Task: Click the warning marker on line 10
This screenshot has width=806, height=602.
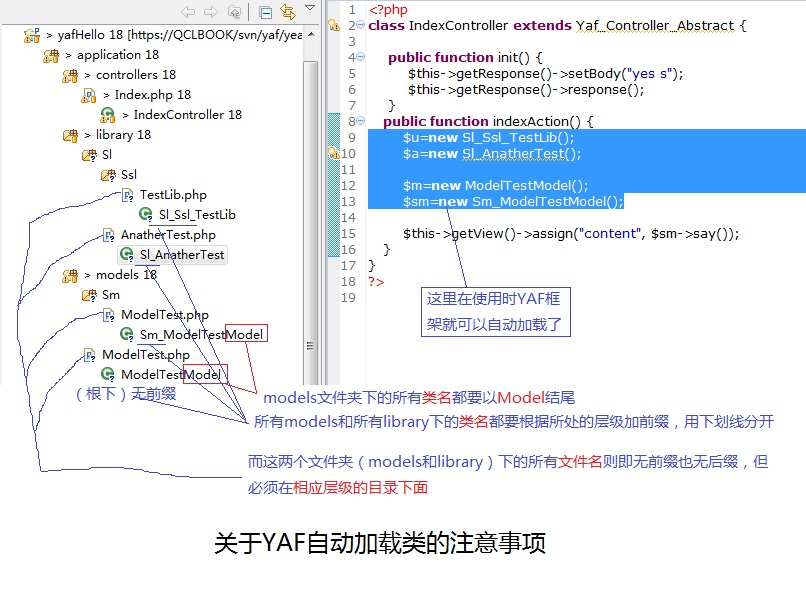Action: click(334, 153)
